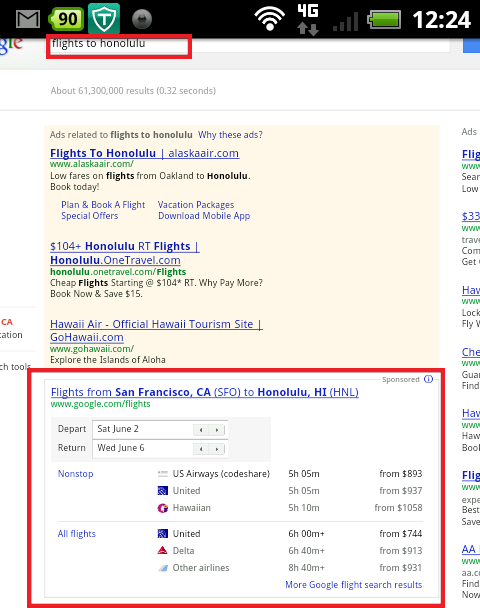
Task: Open Flights from San Francisco to Honolulu link
Action: 205,392
